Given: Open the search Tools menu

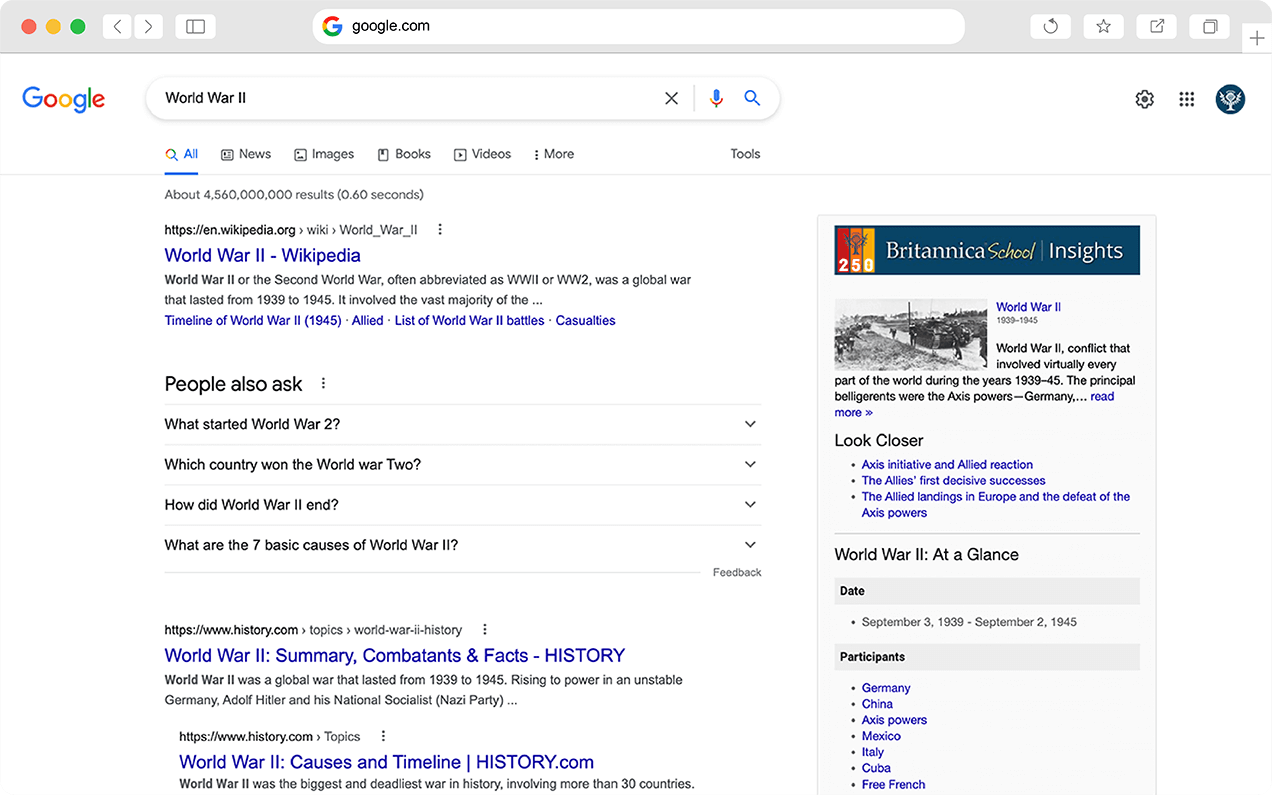Looking at the screenshot, I should click(x=745, y=154).
